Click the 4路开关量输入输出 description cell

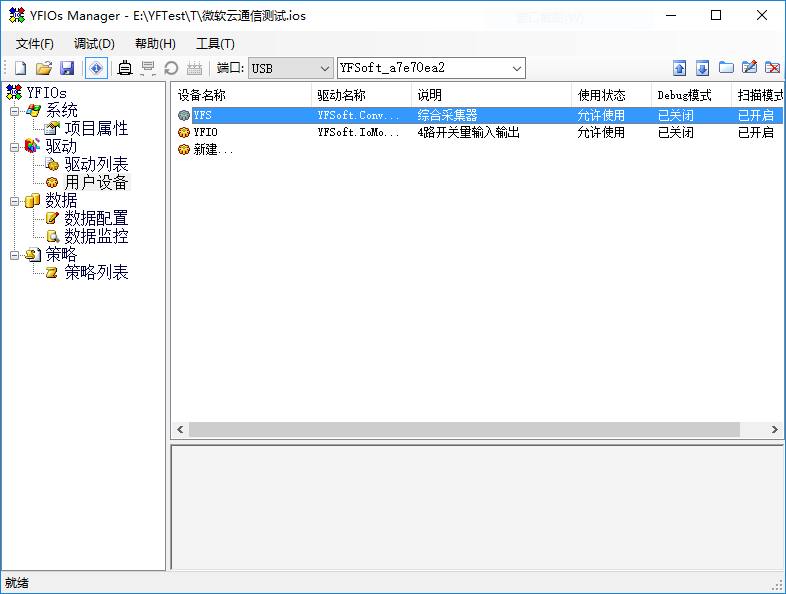pos(468,132)
